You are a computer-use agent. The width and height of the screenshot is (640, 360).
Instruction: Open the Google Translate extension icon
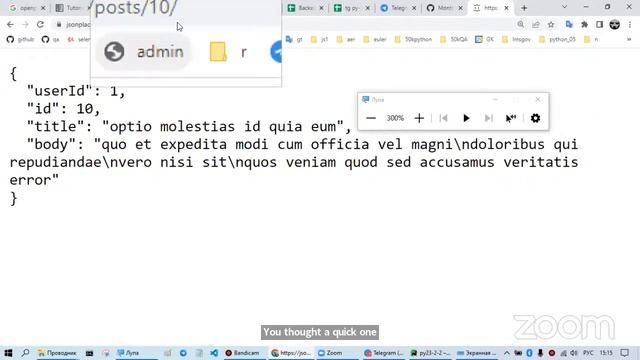pos(569,24)
